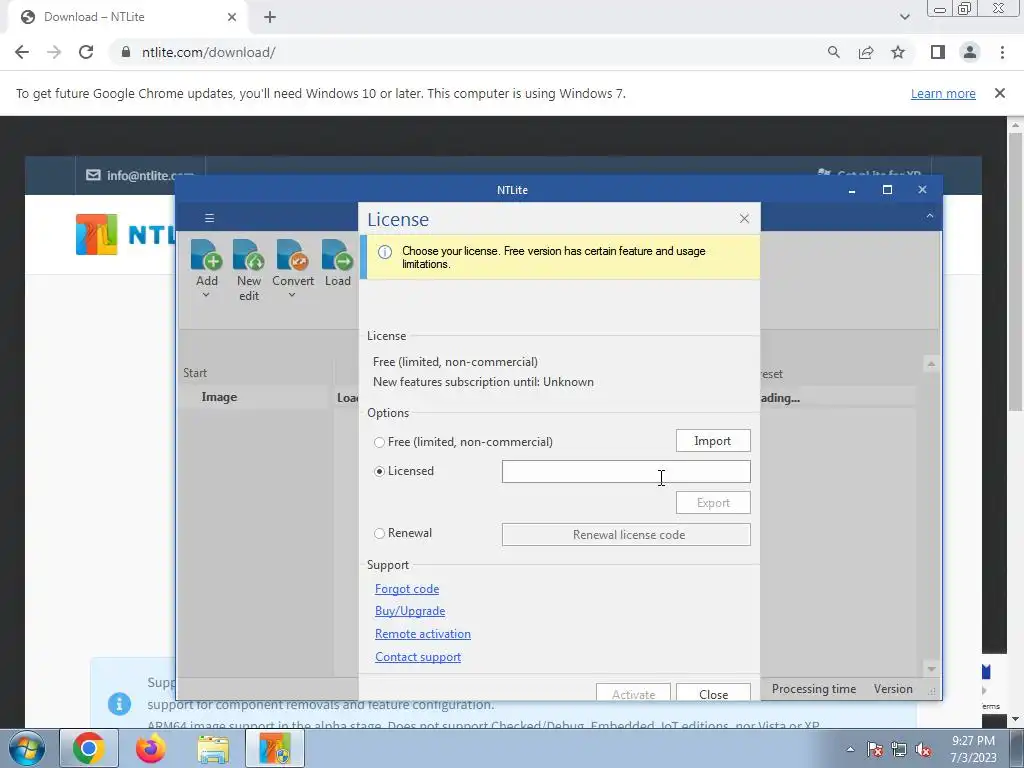Open the Remote activation link
1024x768 pixels.
pyautogui.click(x=423, y=634)
